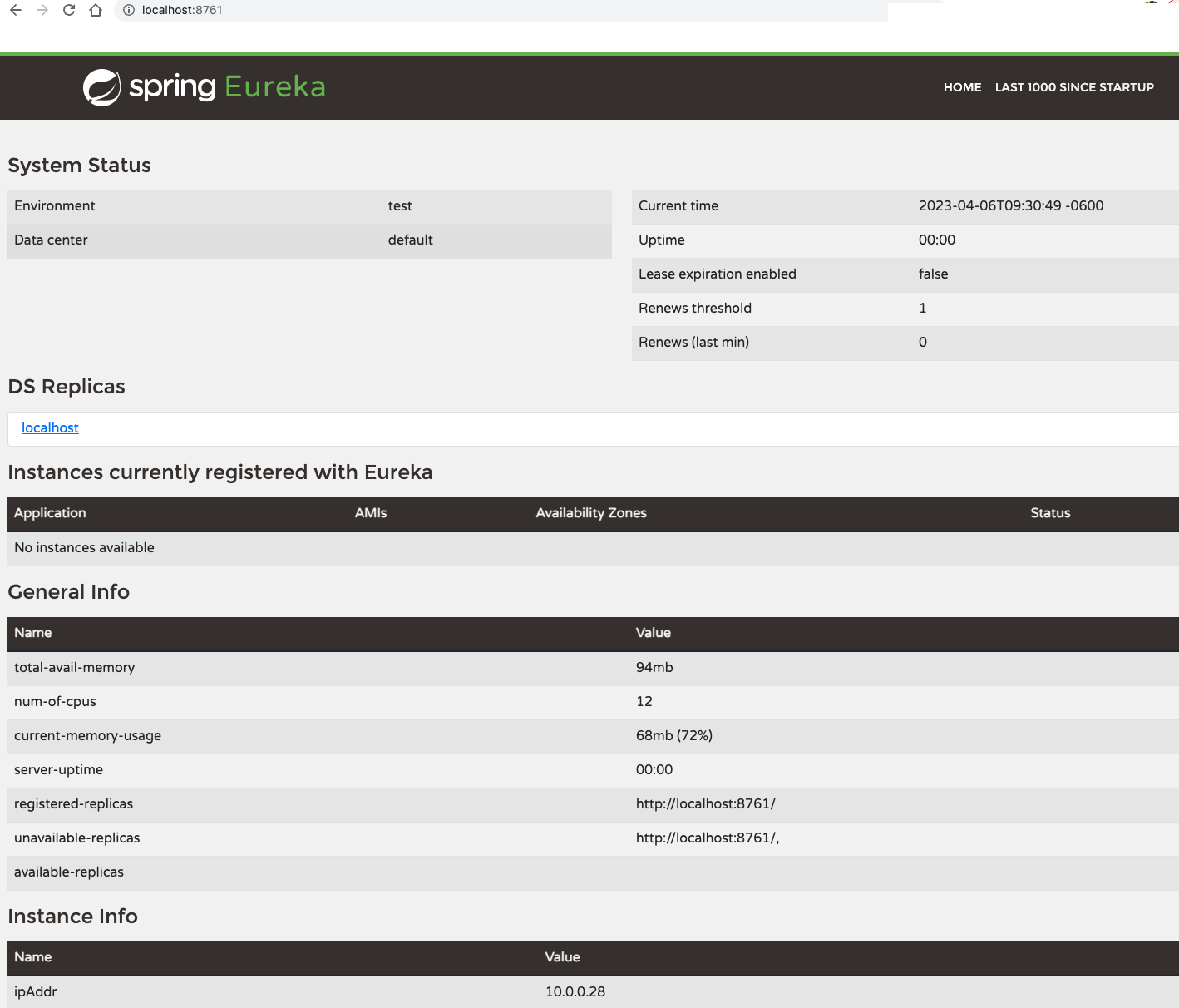This screenshot has width=1179, height=1008.
Task: Focus the localhost:8761 address bar
Action: point(501,10)
